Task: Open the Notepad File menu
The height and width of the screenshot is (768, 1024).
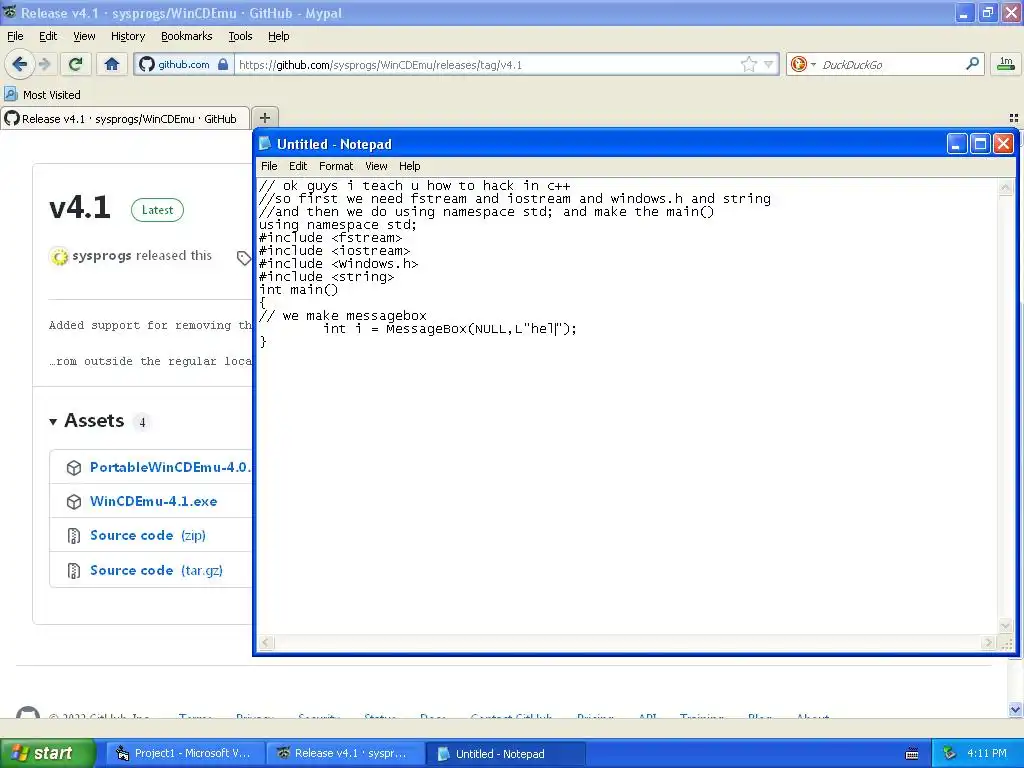Action: [x=269, y=166]
